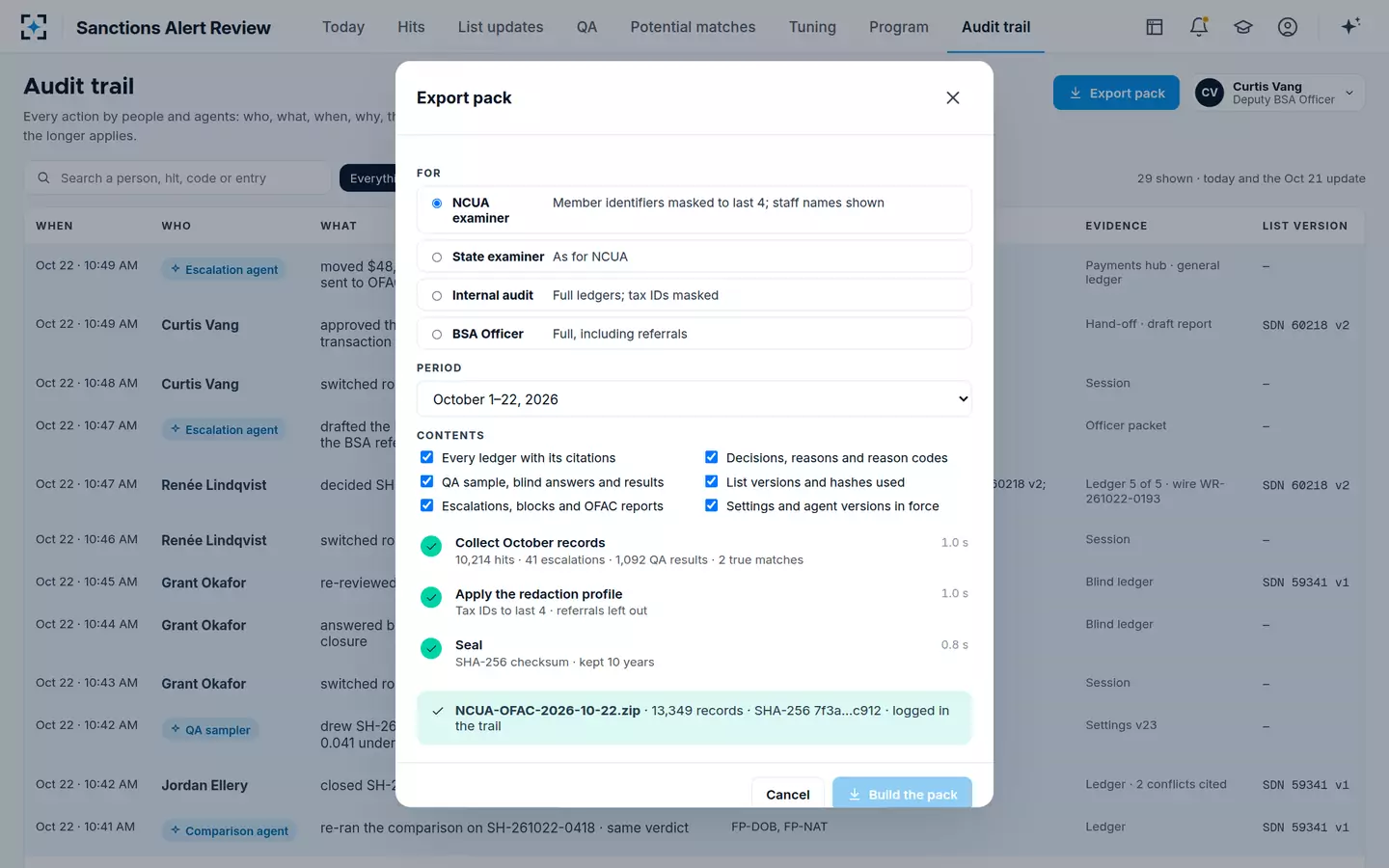Click the blue Export pack button

coord(1116,93)
